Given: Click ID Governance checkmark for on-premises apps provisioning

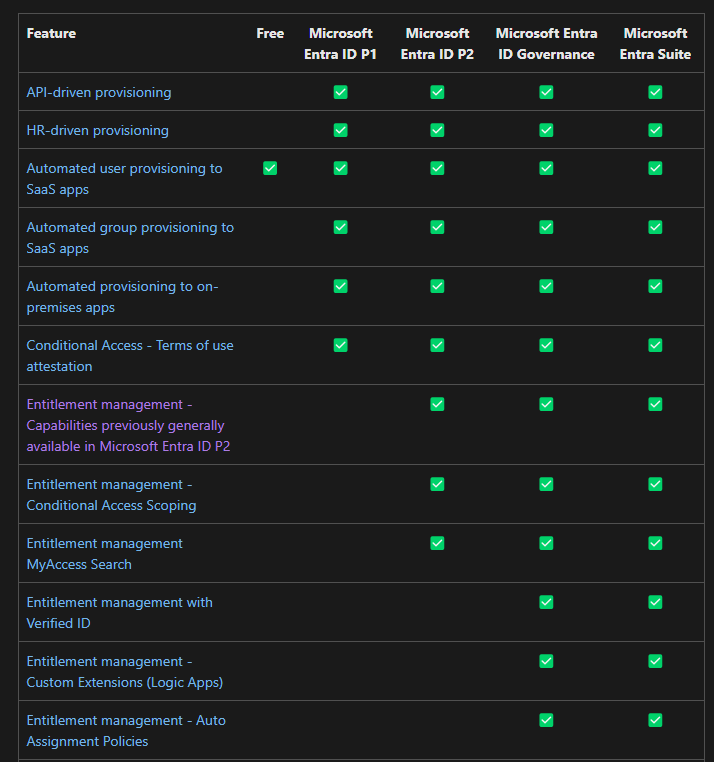Looking at the screenshot, I should point(546,286).
